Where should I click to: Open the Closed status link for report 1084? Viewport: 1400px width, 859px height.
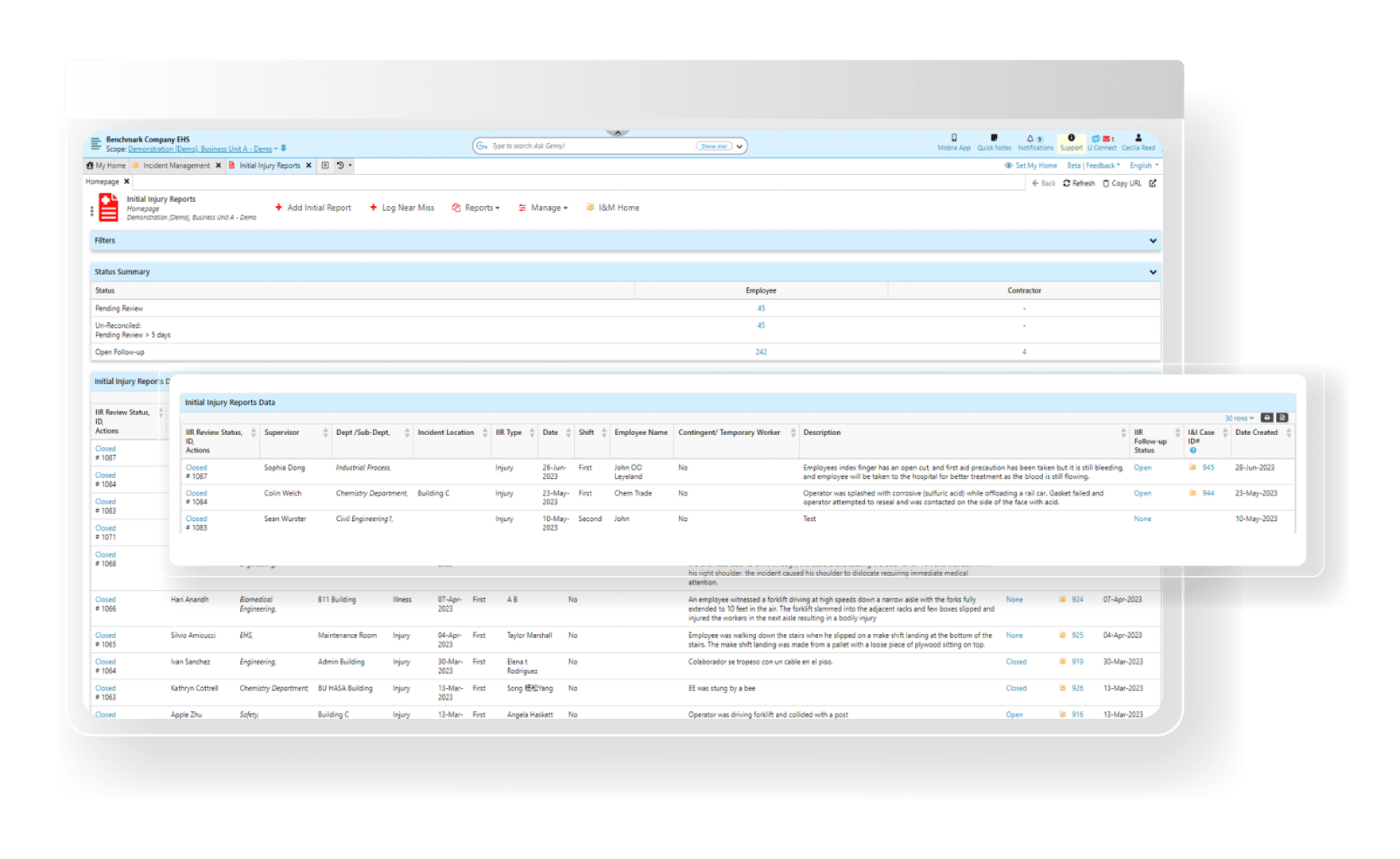point(196,493)
